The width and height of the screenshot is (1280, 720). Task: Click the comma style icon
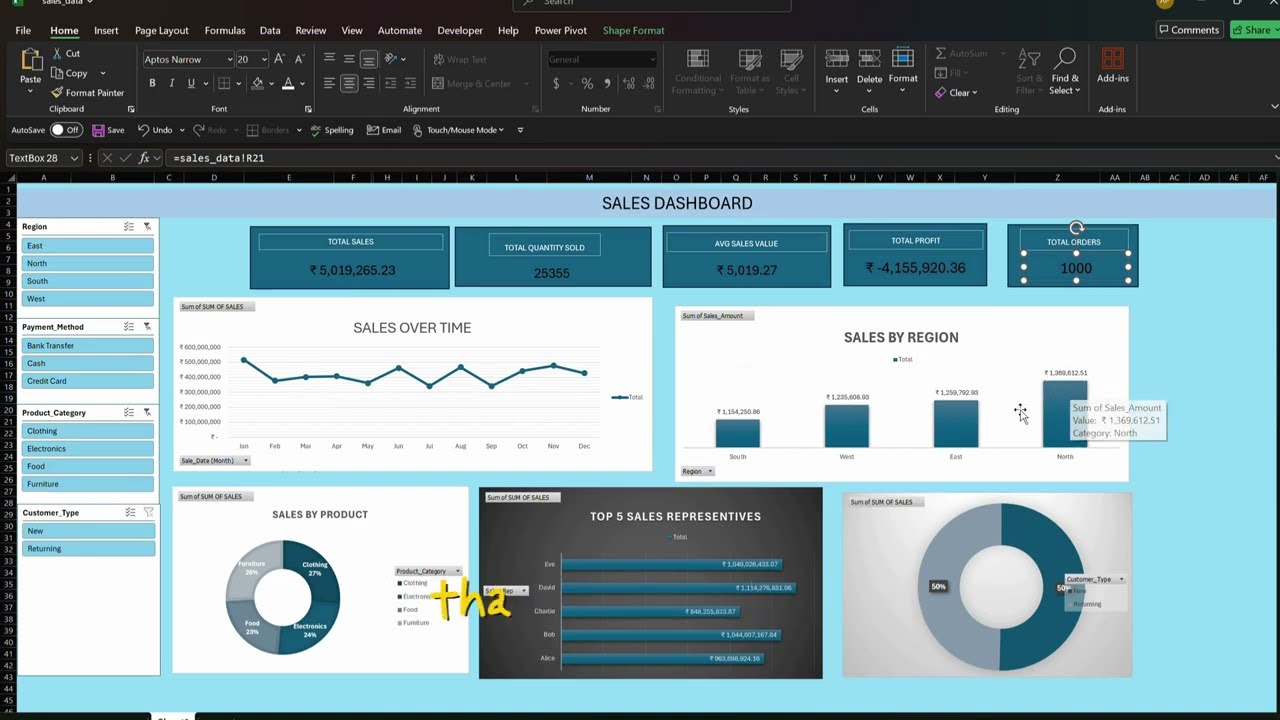pyautogui.click(x=606, y=83)
